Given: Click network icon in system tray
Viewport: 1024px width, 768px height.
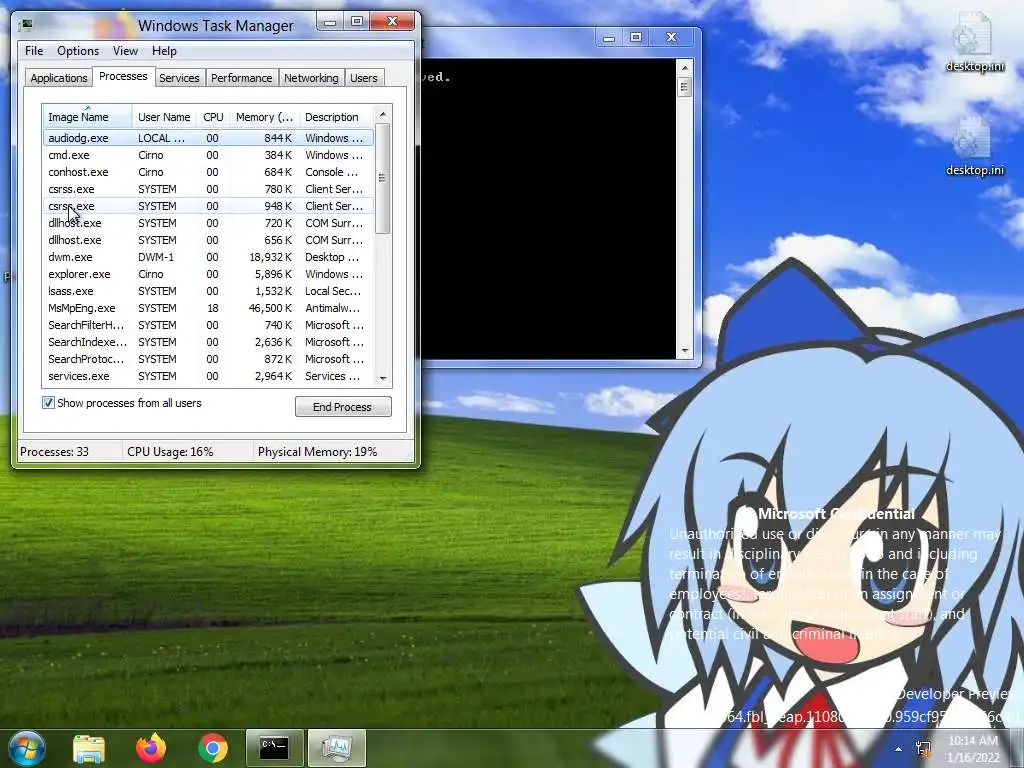Looking at the screenshot, I should click(x=923, y=749).
